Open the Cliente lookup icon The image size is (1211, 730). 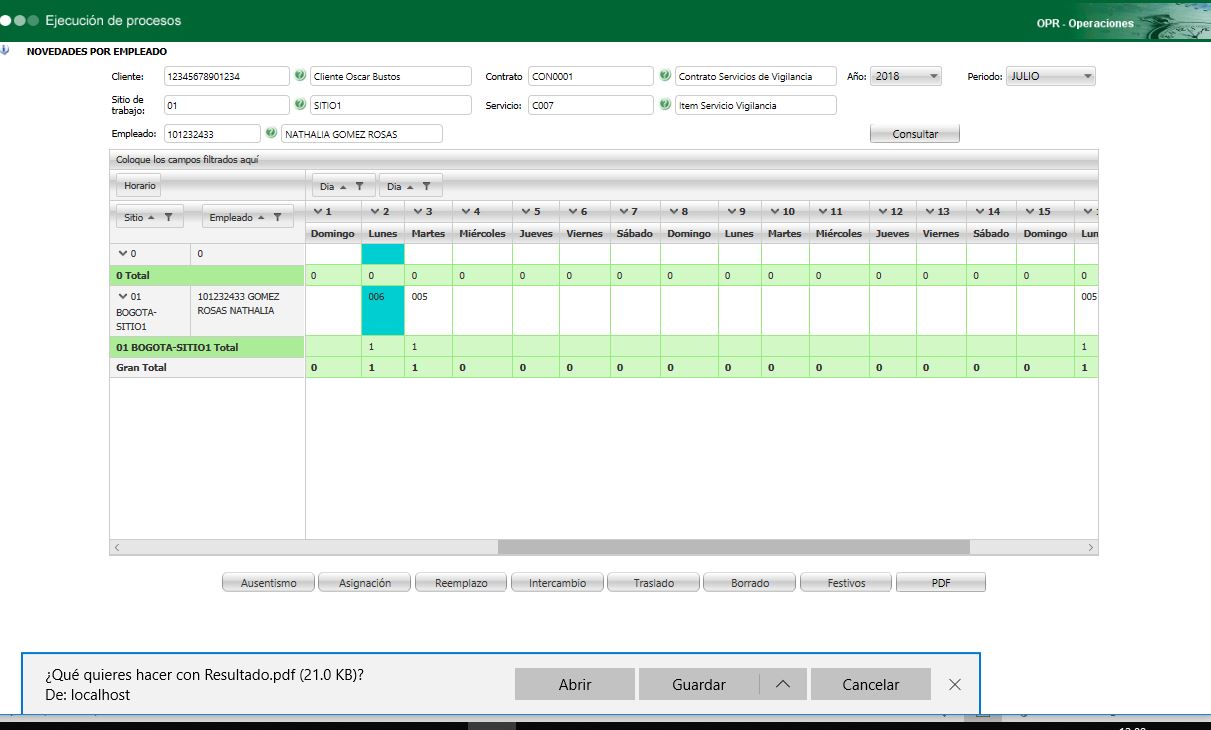(300, 76)
